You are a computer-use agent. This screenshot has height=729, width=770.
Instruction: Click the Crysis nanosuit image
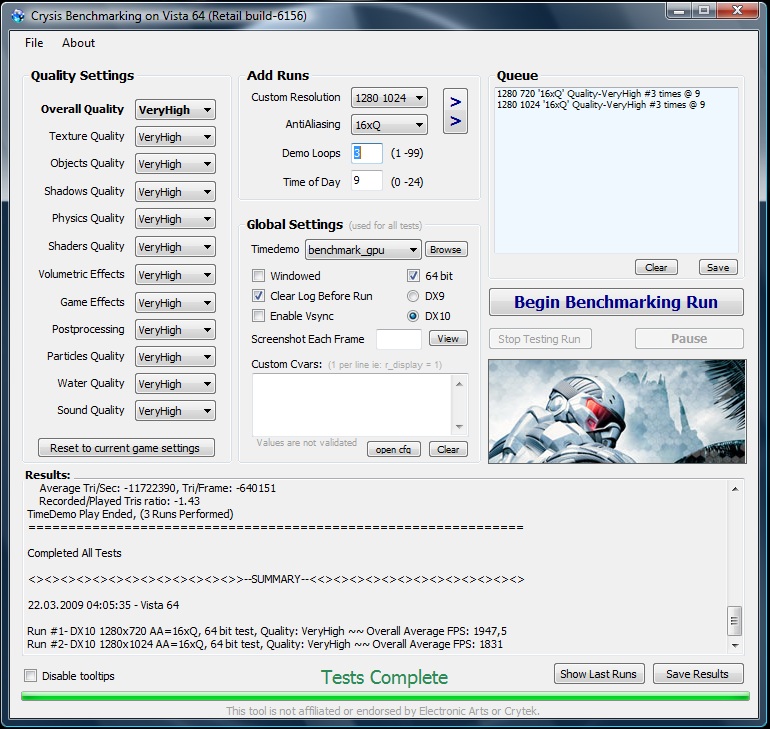point(617,411)
